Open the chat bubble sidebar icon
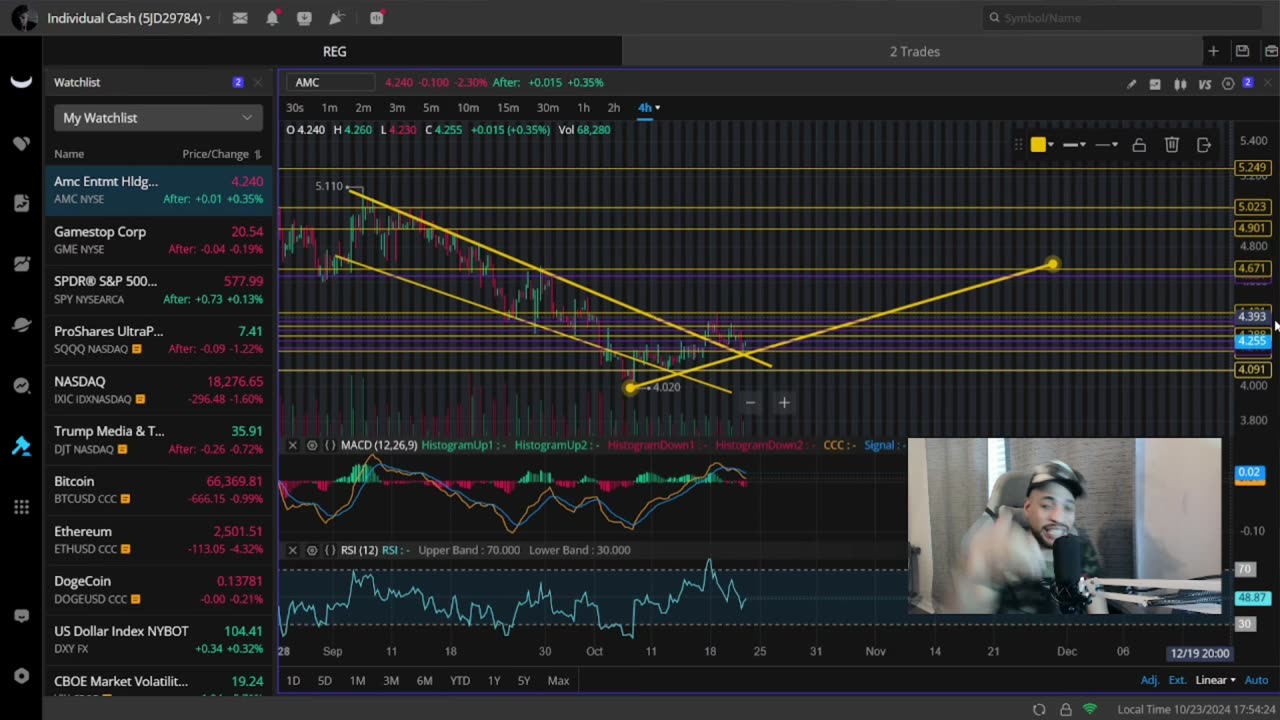1280x720 pixels. click(x=21, y=616)
